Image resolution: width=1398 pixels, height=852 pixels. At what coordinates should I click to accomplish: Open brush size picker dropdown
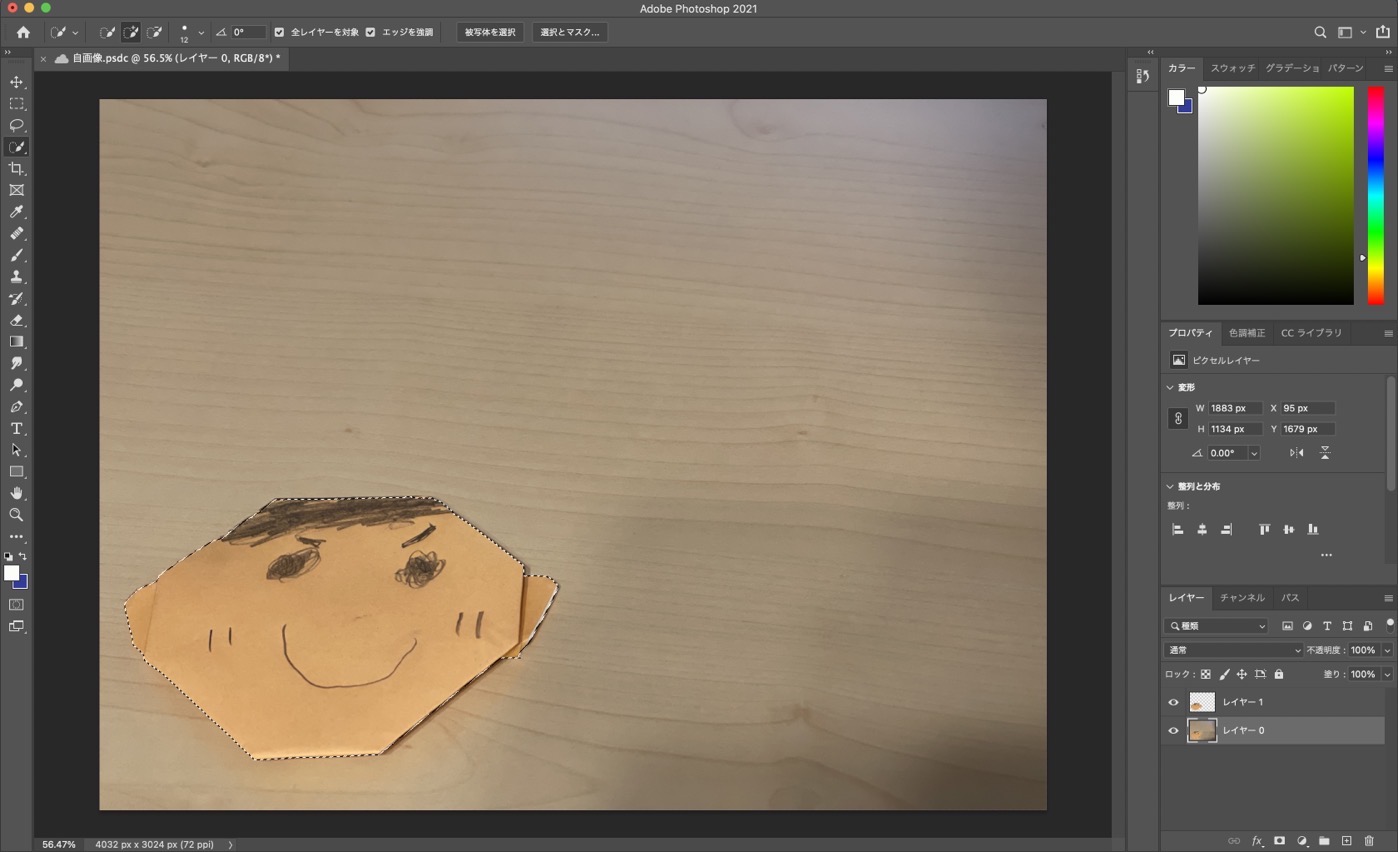tap(201, 33)
